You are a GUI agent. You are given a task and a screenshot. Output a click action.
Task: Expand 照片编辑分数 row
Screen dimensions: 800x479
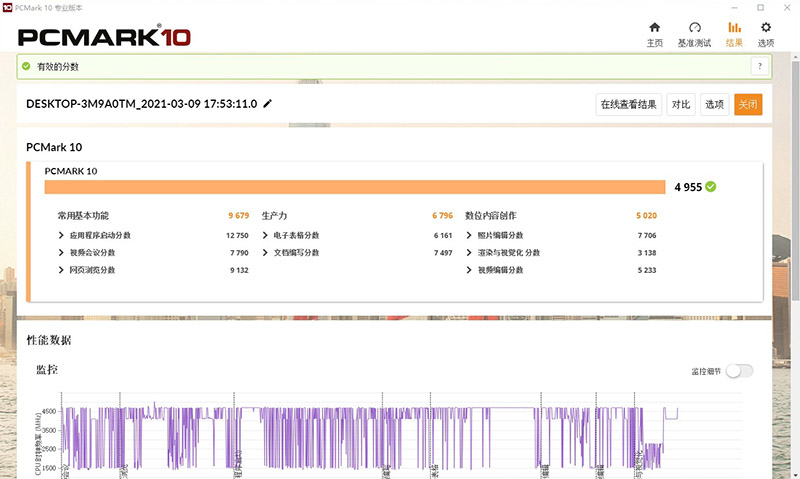(x=468, y=235)
